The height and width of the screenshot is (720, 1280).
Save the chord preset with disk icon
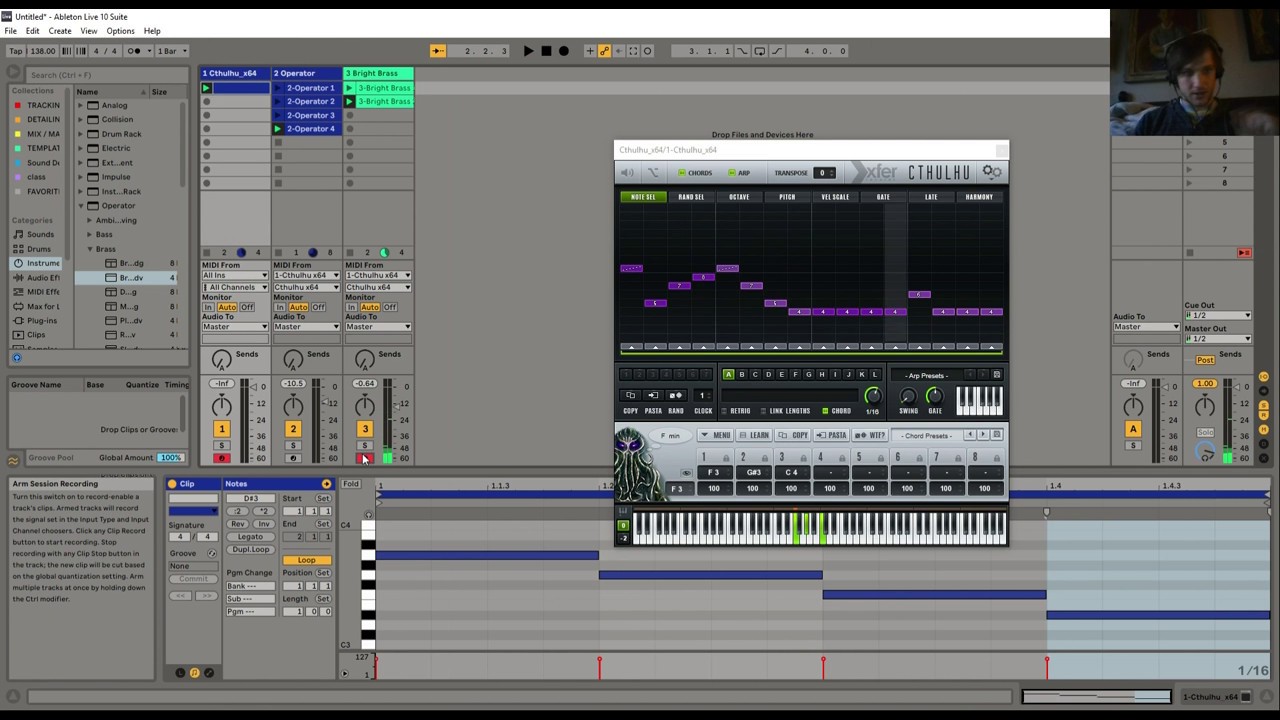pos(996,435)
